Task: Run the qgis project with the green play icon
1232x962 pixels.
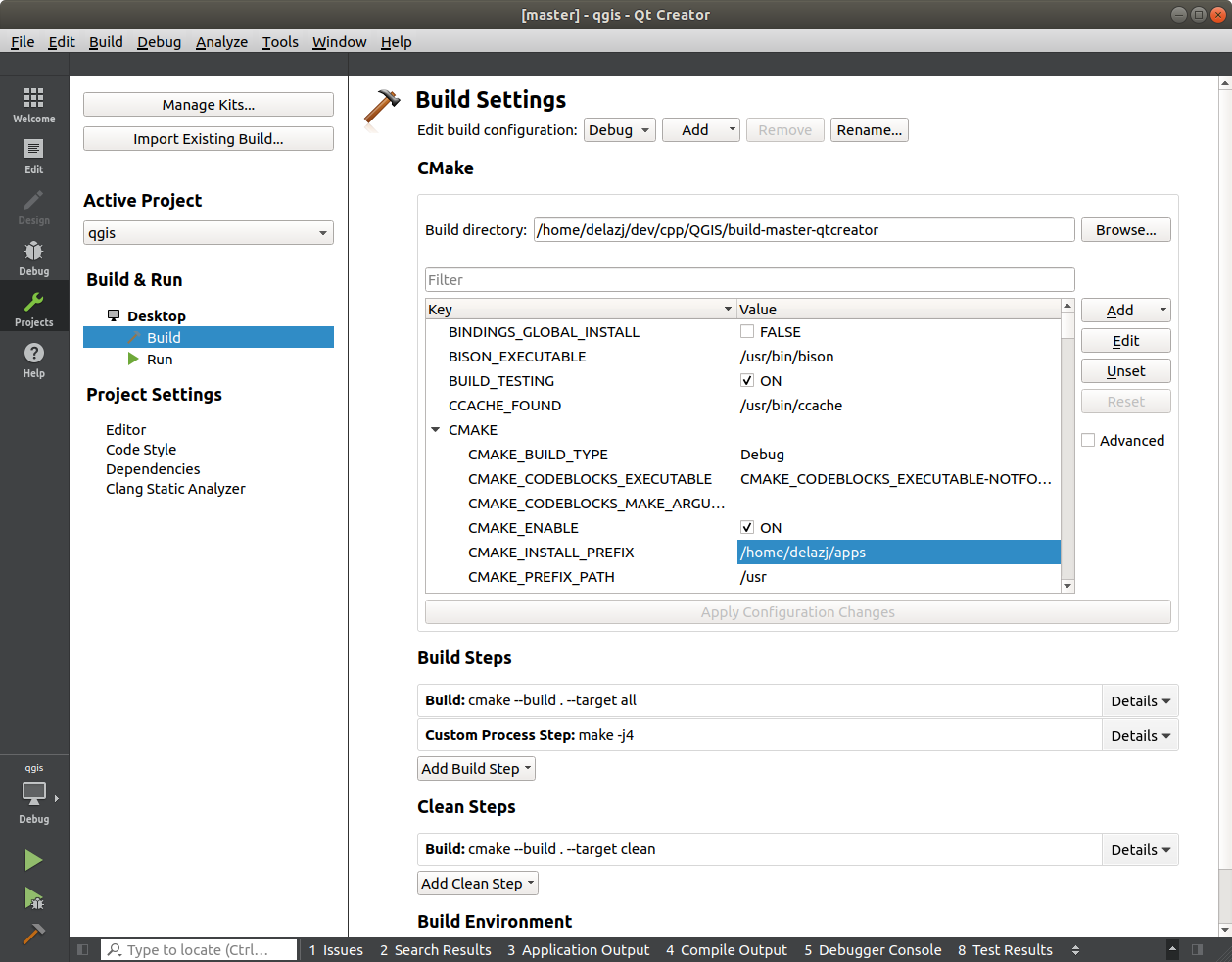Action: (x=34, y=860)
